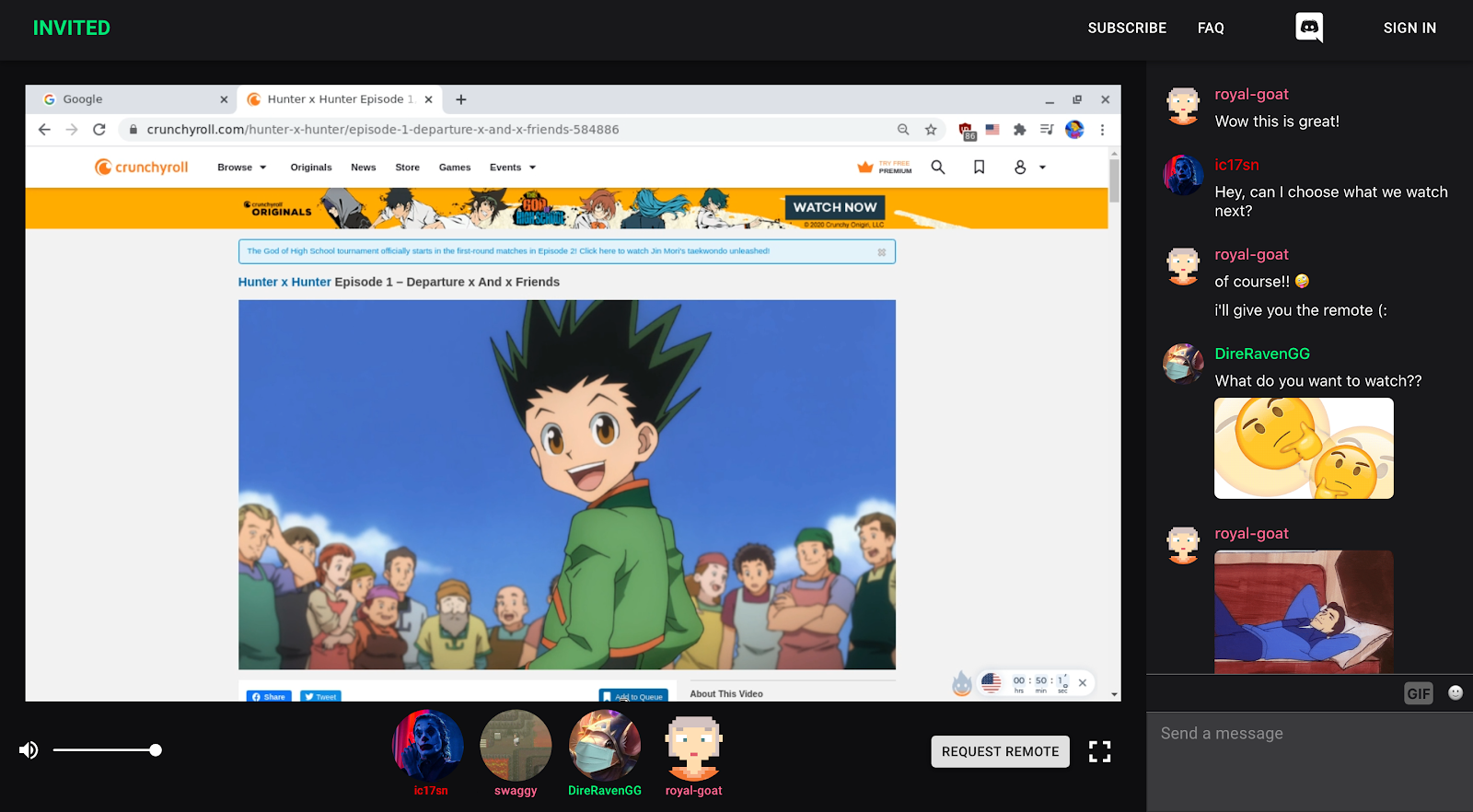Screen dimensions: 1473x812
Task: Open royal-goat's lounging GIF in chat
Action: [x=1304, y=611]
